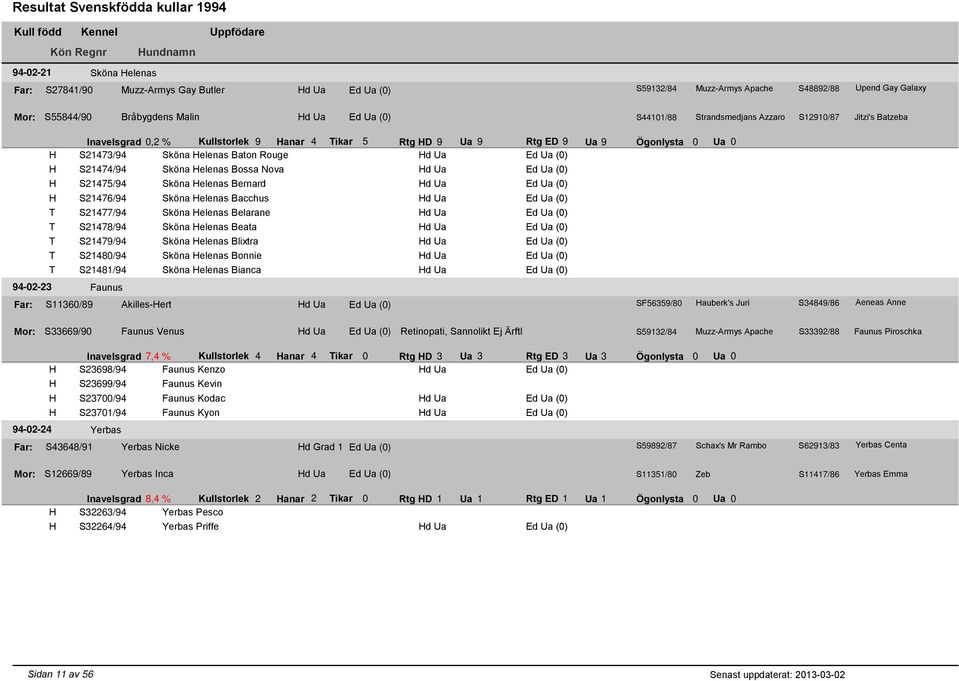Select the 'Kull född' column header
Viewport: 959px width, 681px height.
point(38,32)
